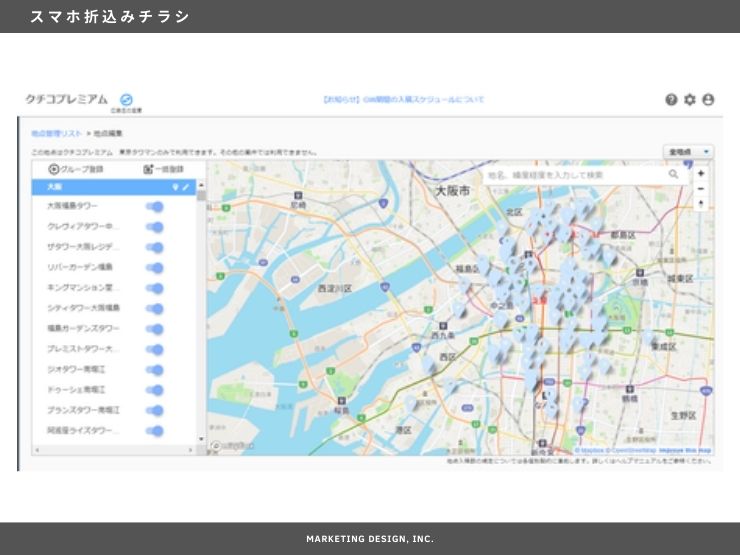Click the 港区 label on the map
Image resolution: width=740 pixels, height=555 pixels.
(x=403, y=430)
